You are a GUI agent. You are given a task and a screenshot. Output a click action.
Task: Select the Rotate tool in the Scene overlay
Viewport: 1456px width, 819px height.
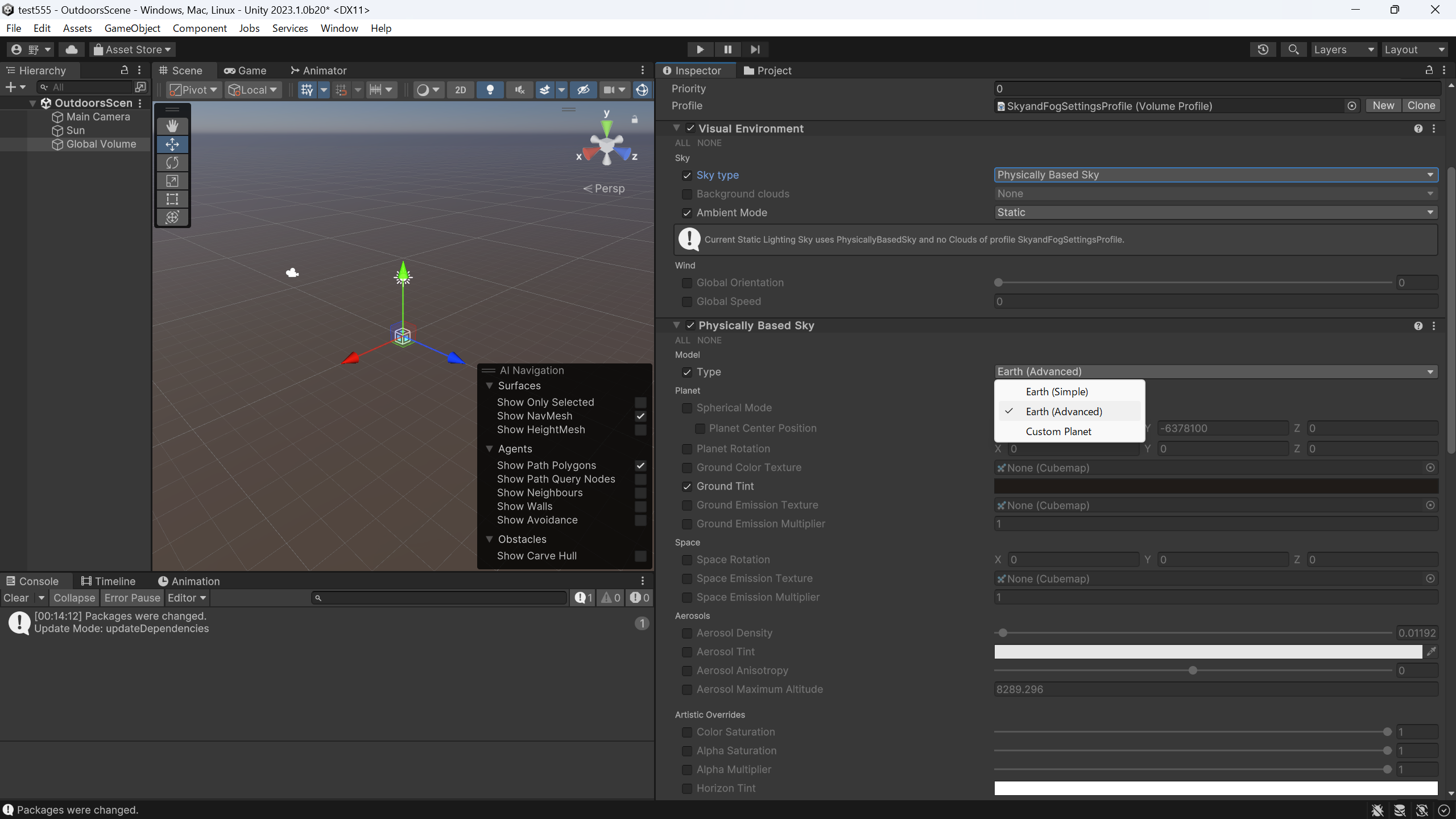[172, 163]
